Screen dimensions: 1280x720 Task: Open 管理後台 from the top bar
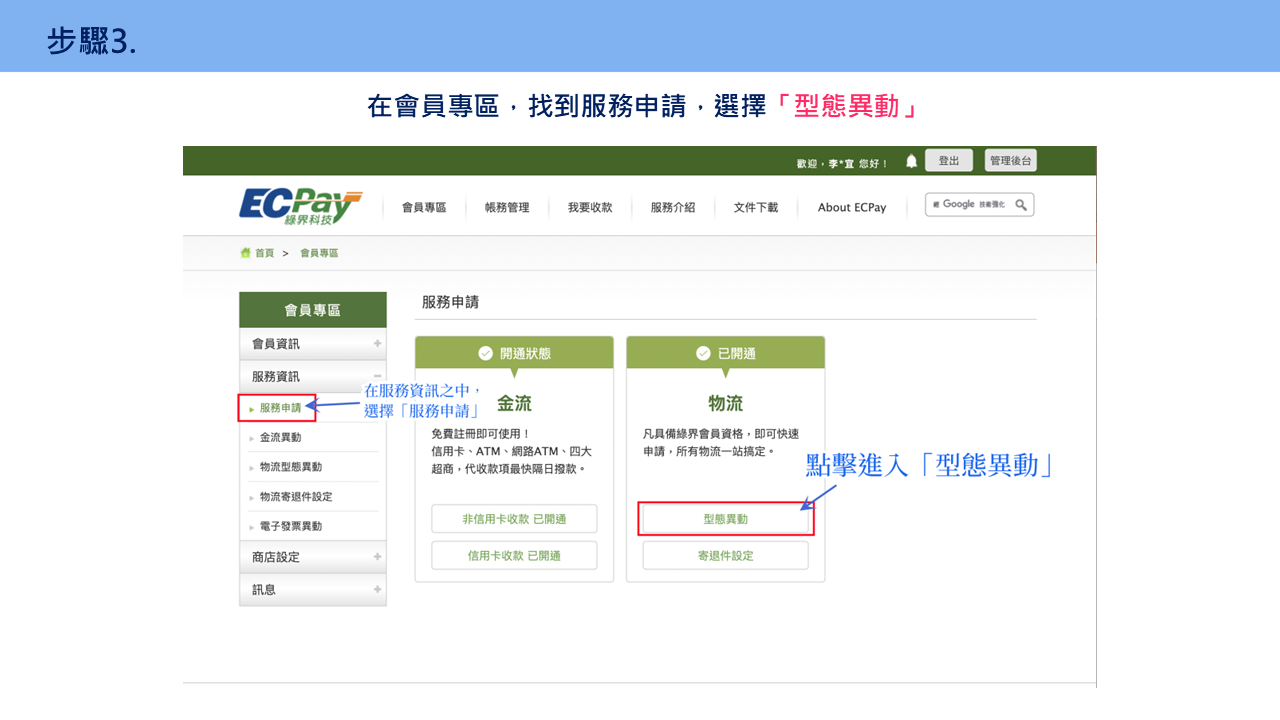(1011, 161)
